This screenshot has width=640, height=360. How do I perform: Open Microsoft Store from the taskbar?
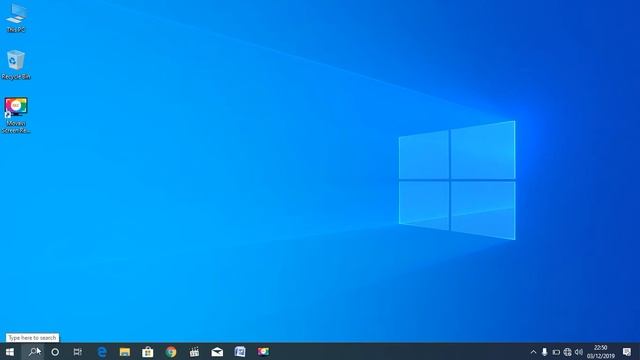point(148,352)
